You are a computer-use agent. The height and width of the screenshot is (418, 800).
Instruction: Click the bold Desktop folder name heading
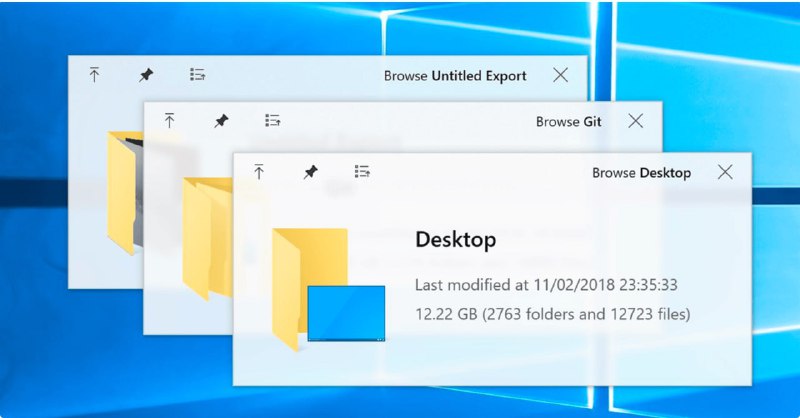tap(455, 240)
